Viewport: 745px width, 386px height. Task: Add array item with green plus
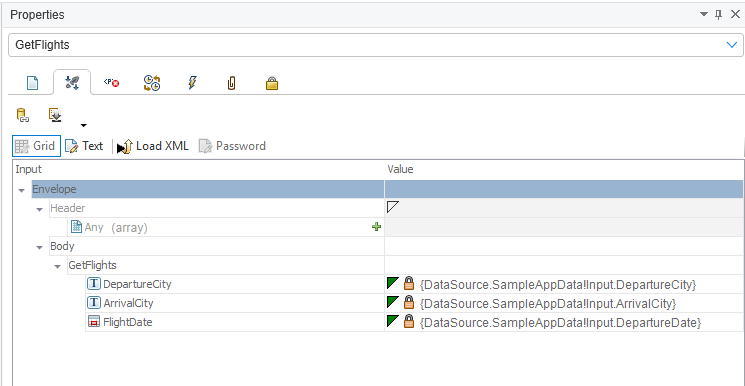[x=376, y=227]
